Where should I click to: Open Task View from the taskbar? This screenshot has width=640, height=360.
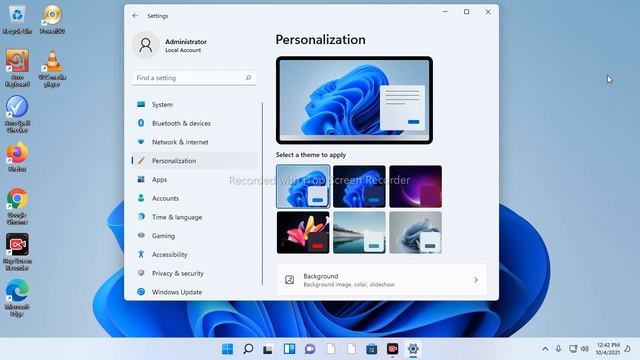click(x=268, y=349)
